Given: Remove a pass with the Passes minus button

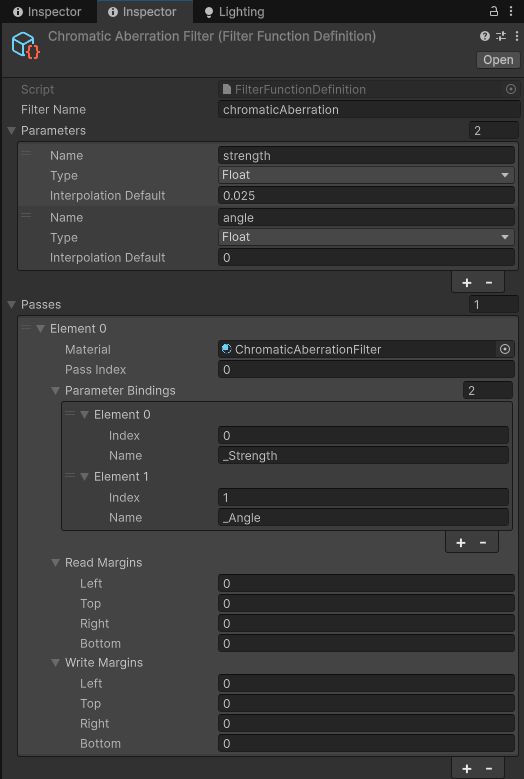Looking at the screenshot, I should [489, 769].
